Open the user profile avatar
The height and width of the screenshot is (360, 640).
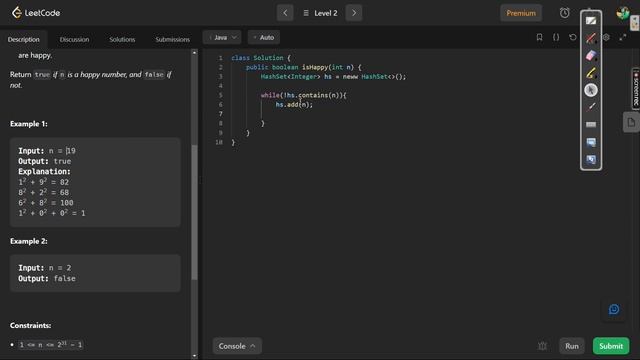623,13
